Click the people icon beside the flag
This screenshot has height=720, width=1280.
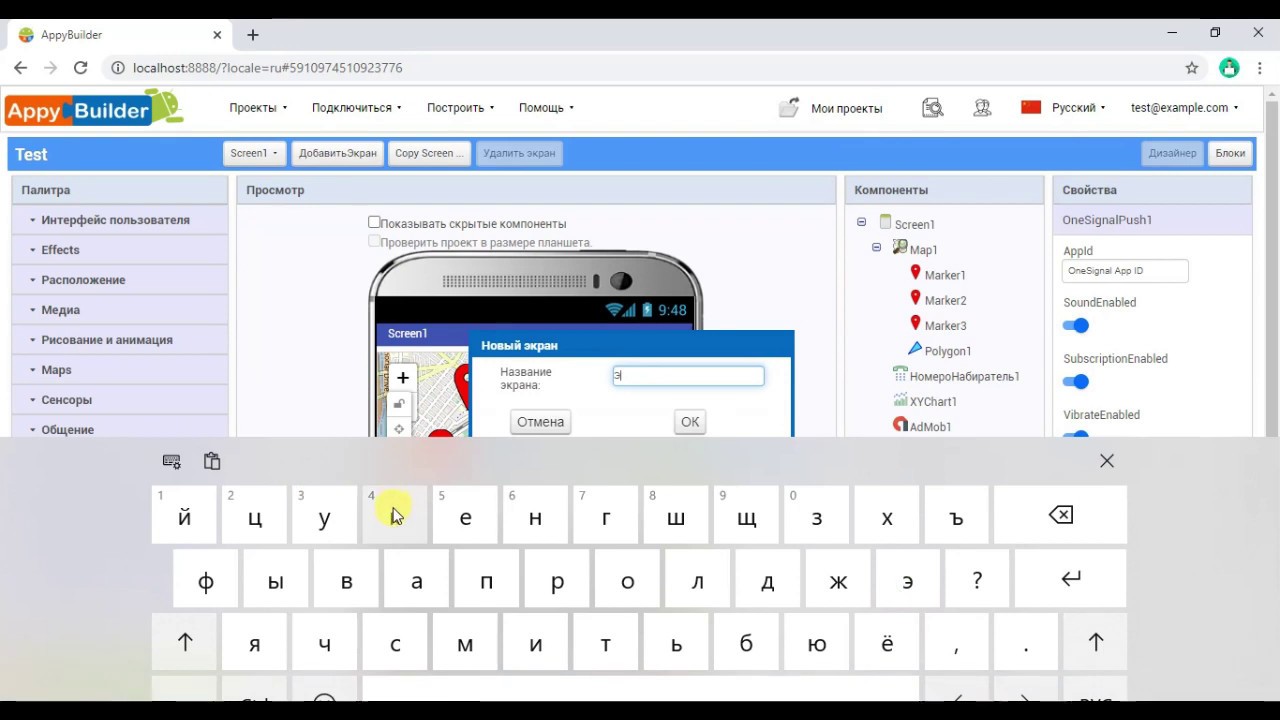pyautogui.click(x=982, y=108)
